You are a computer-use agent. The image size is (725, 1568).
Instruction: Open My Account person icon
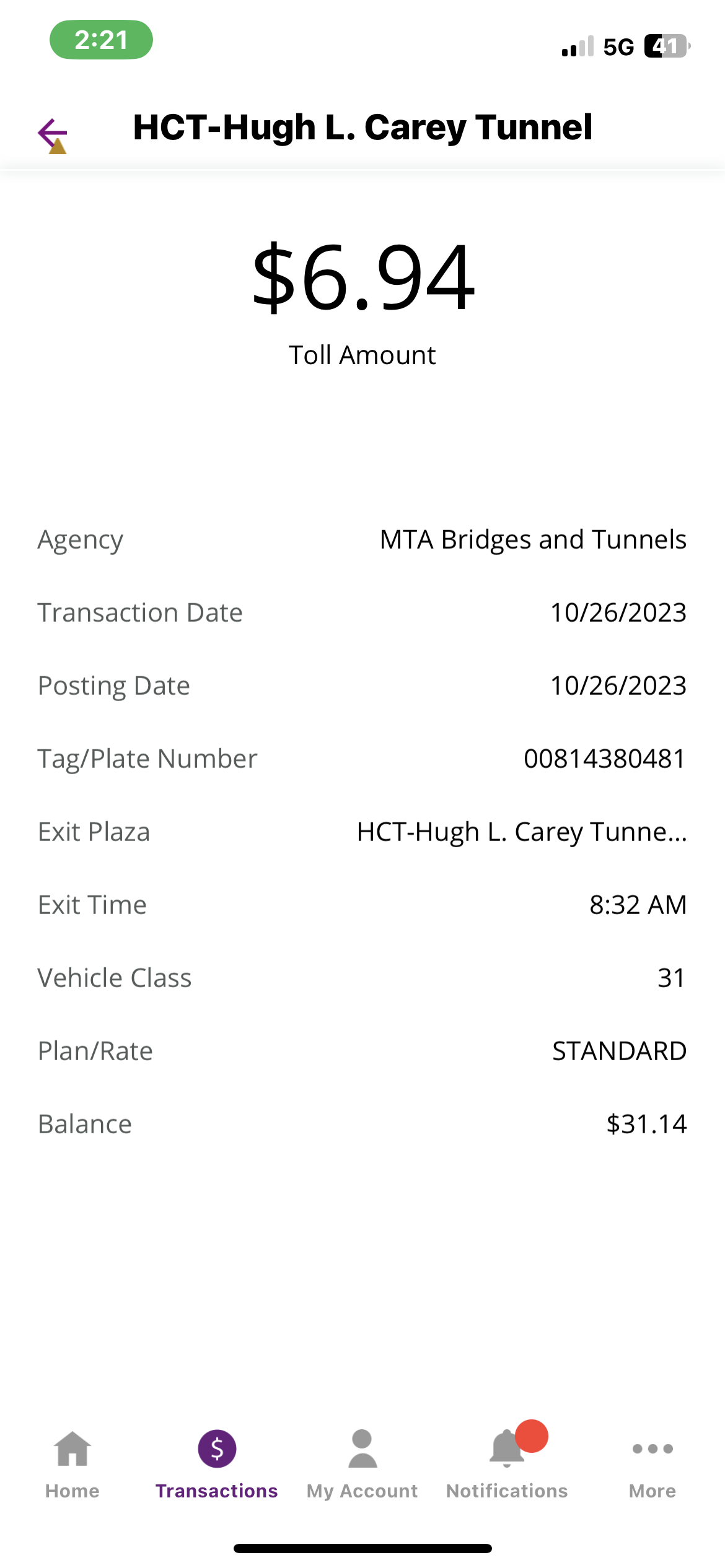[362, 1449]
